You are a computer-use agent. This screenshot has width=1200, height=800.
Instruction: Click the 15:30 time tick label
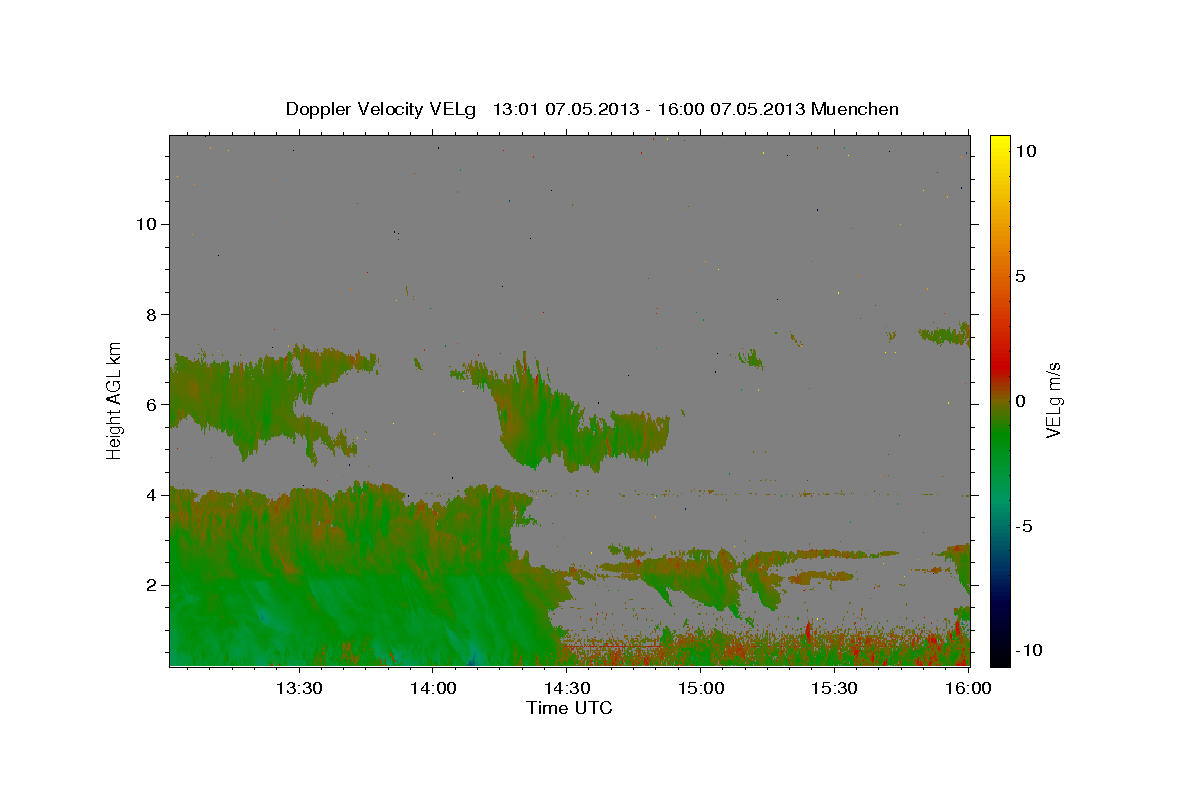[x=835, y=688]
